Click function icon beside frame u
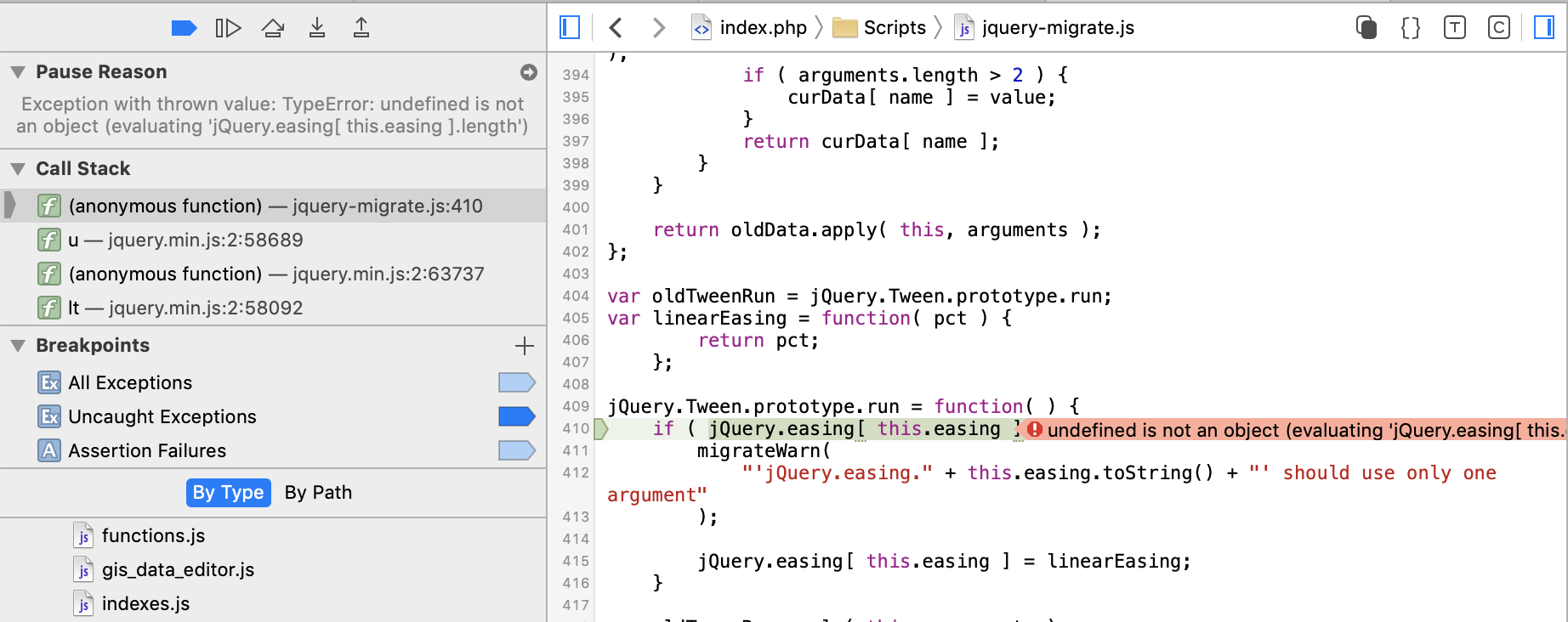This screenshot has height=622, width=1568. (x=49, y=240)
